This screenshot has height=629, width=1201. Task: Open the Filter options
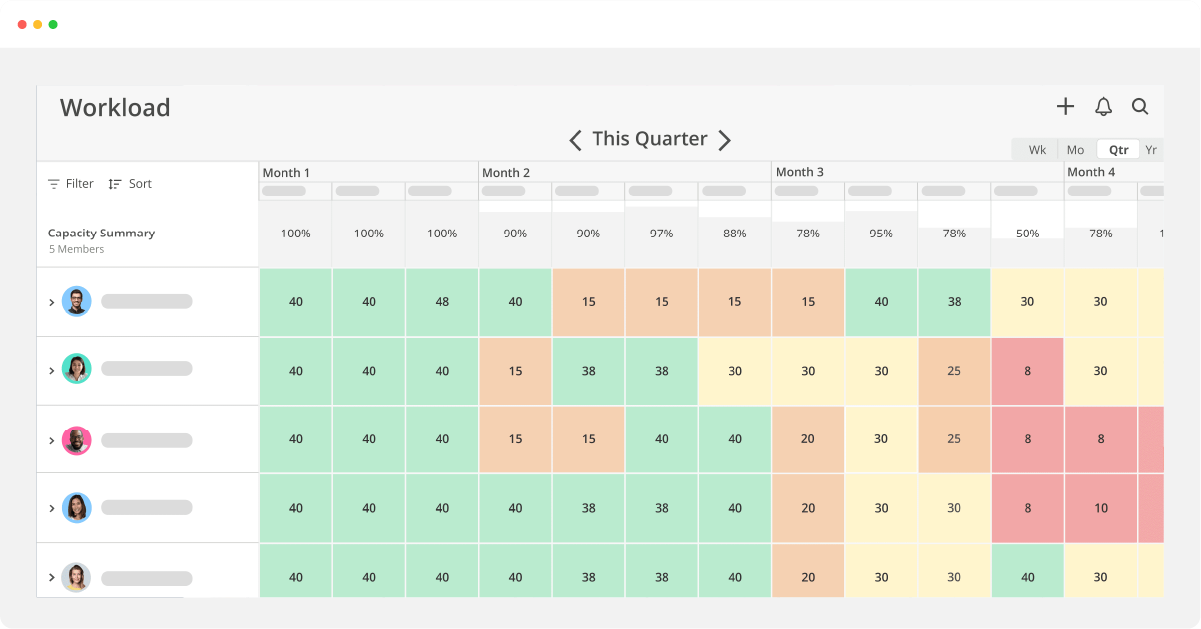point(70,183)
